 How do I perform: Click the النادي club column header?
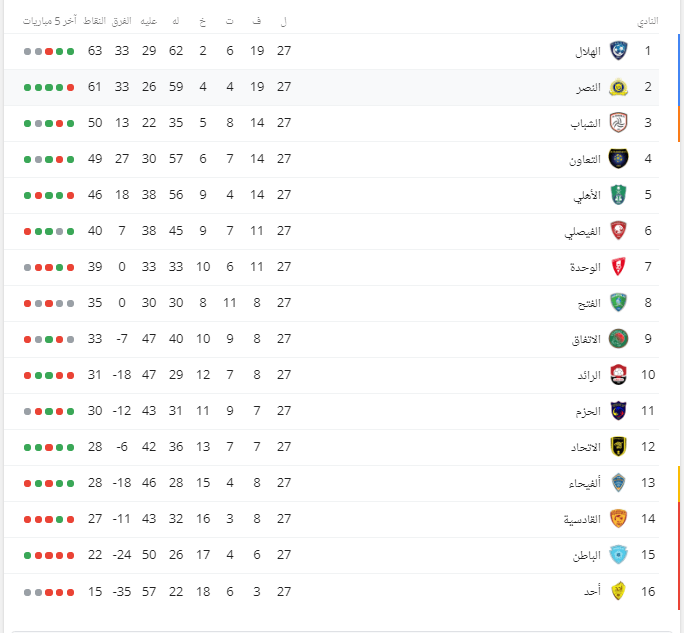click(648, 21)
